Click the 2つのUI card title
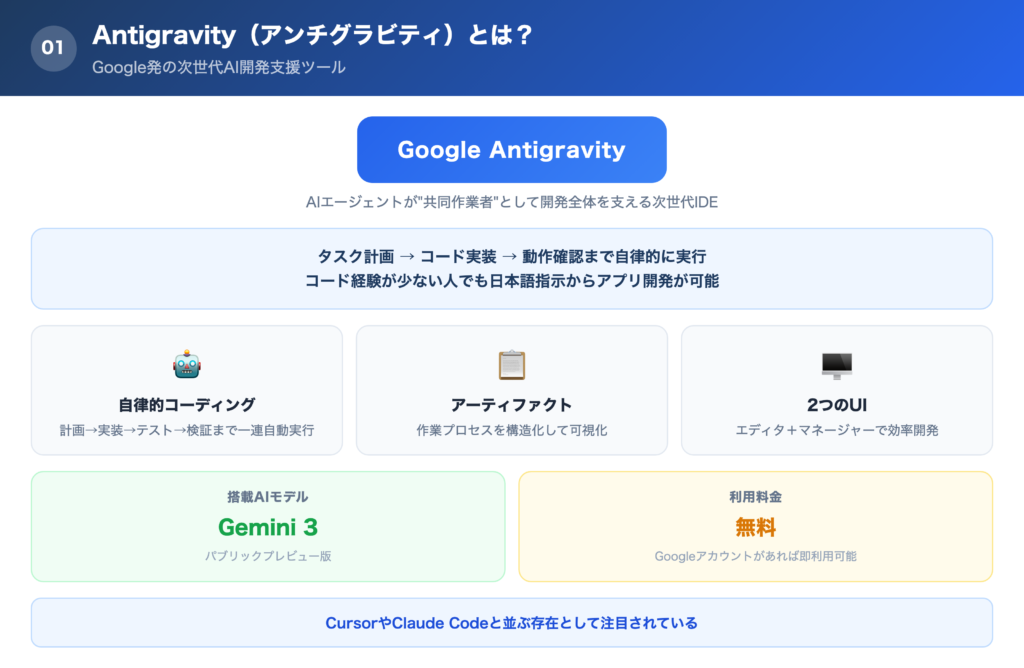 click(836, 405)
